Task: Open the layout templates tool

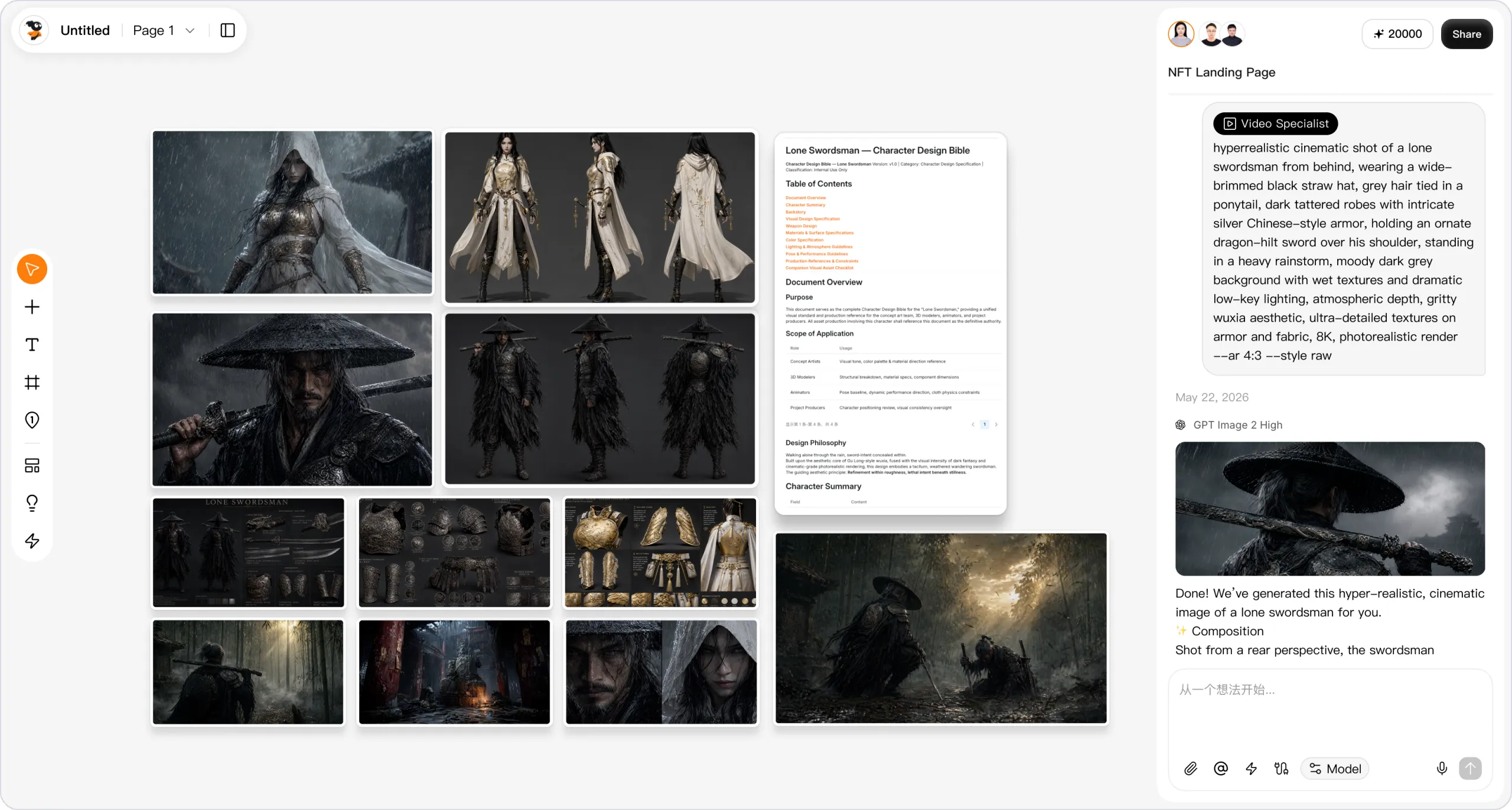Action: point(32,466)
